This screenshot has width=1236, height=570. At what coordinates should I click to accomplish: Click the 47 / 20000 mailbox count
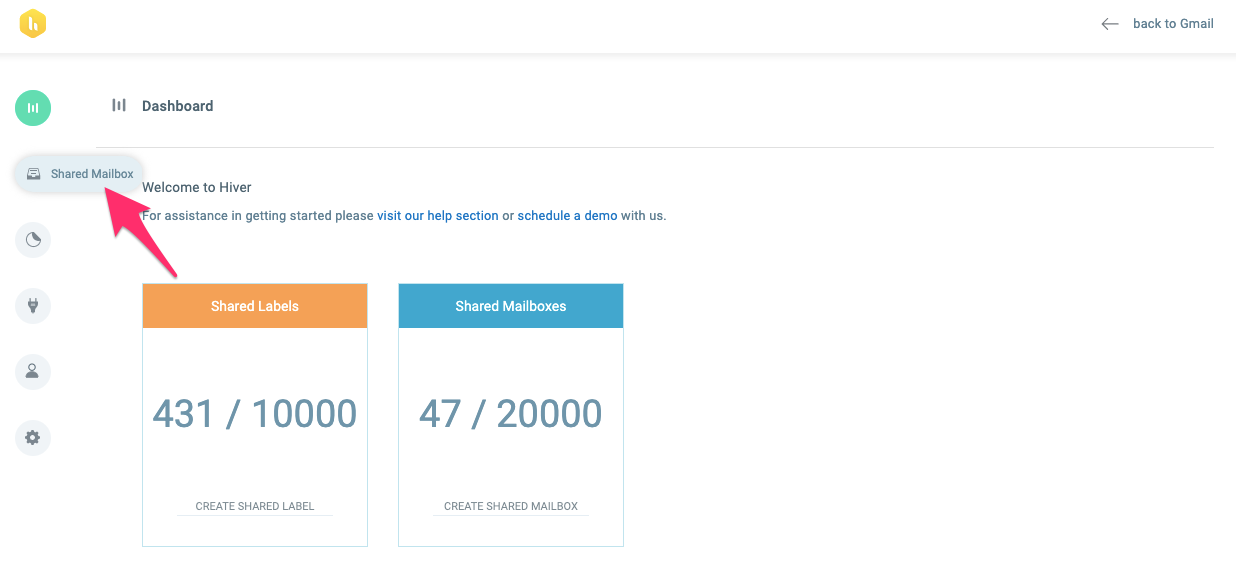pos(511,413)
